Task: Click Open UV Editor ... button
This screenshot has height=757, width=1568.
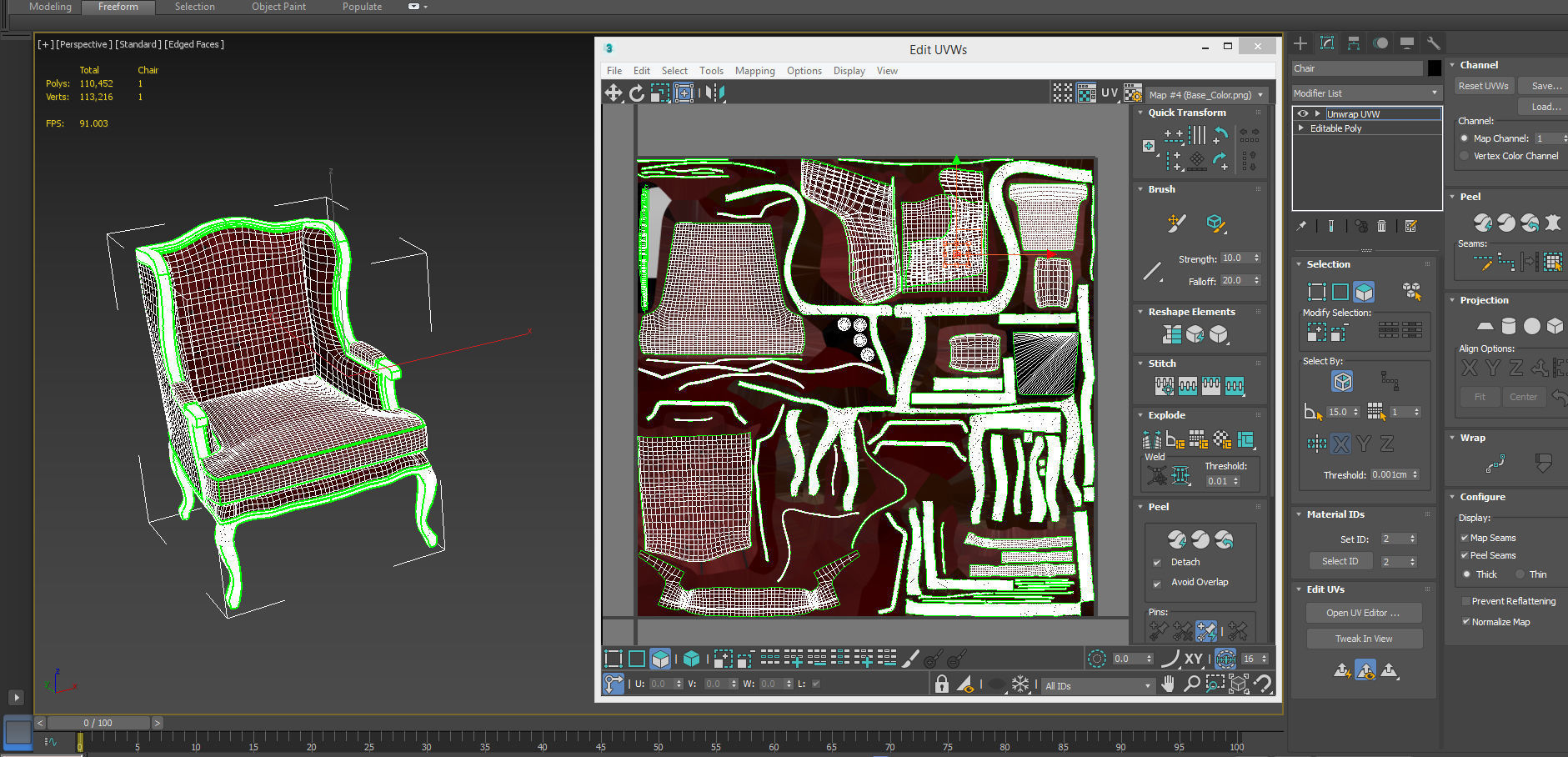Action: click(1364, 613)
